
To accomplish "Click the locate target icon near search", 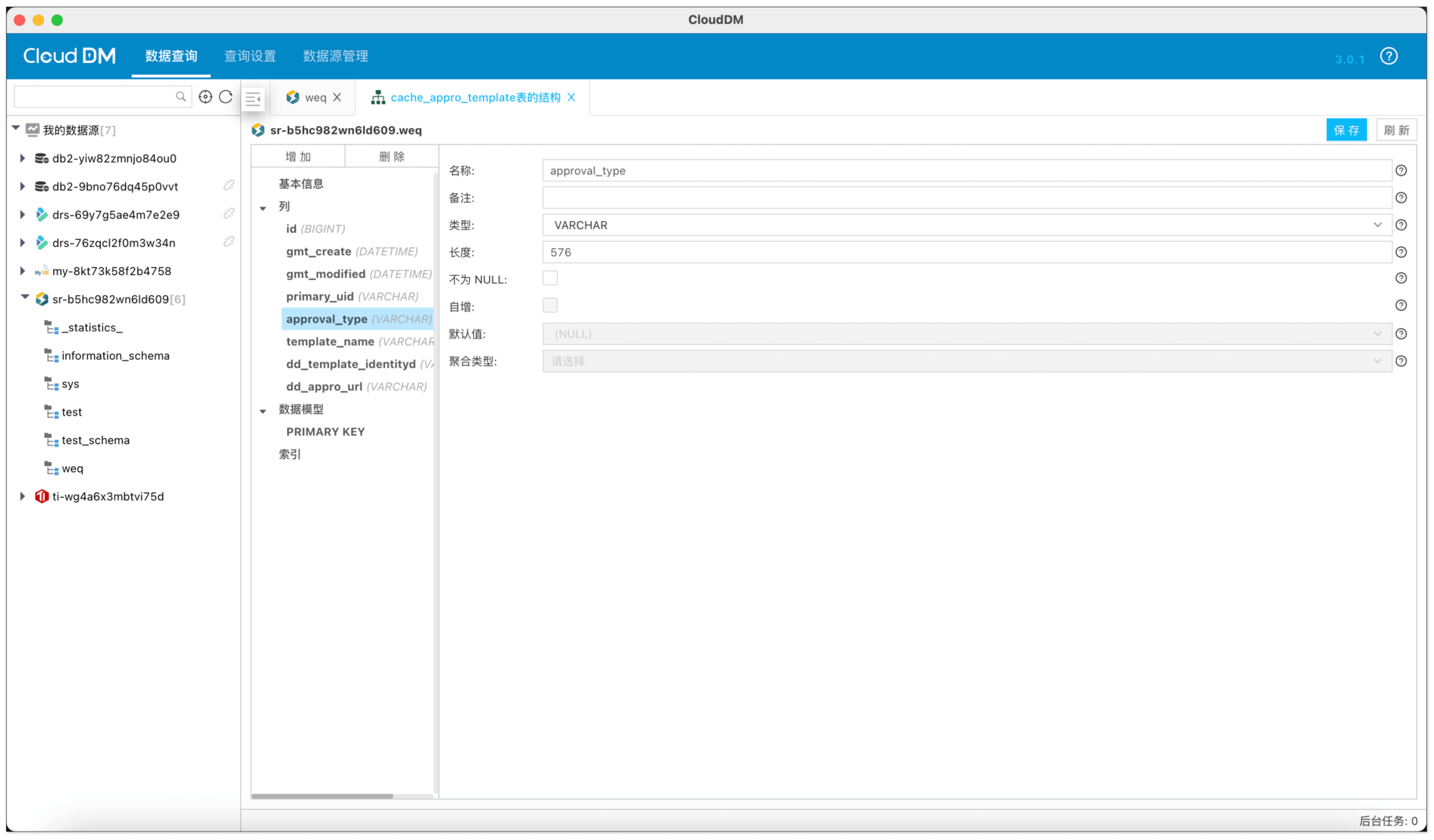I will click(205, 97).
